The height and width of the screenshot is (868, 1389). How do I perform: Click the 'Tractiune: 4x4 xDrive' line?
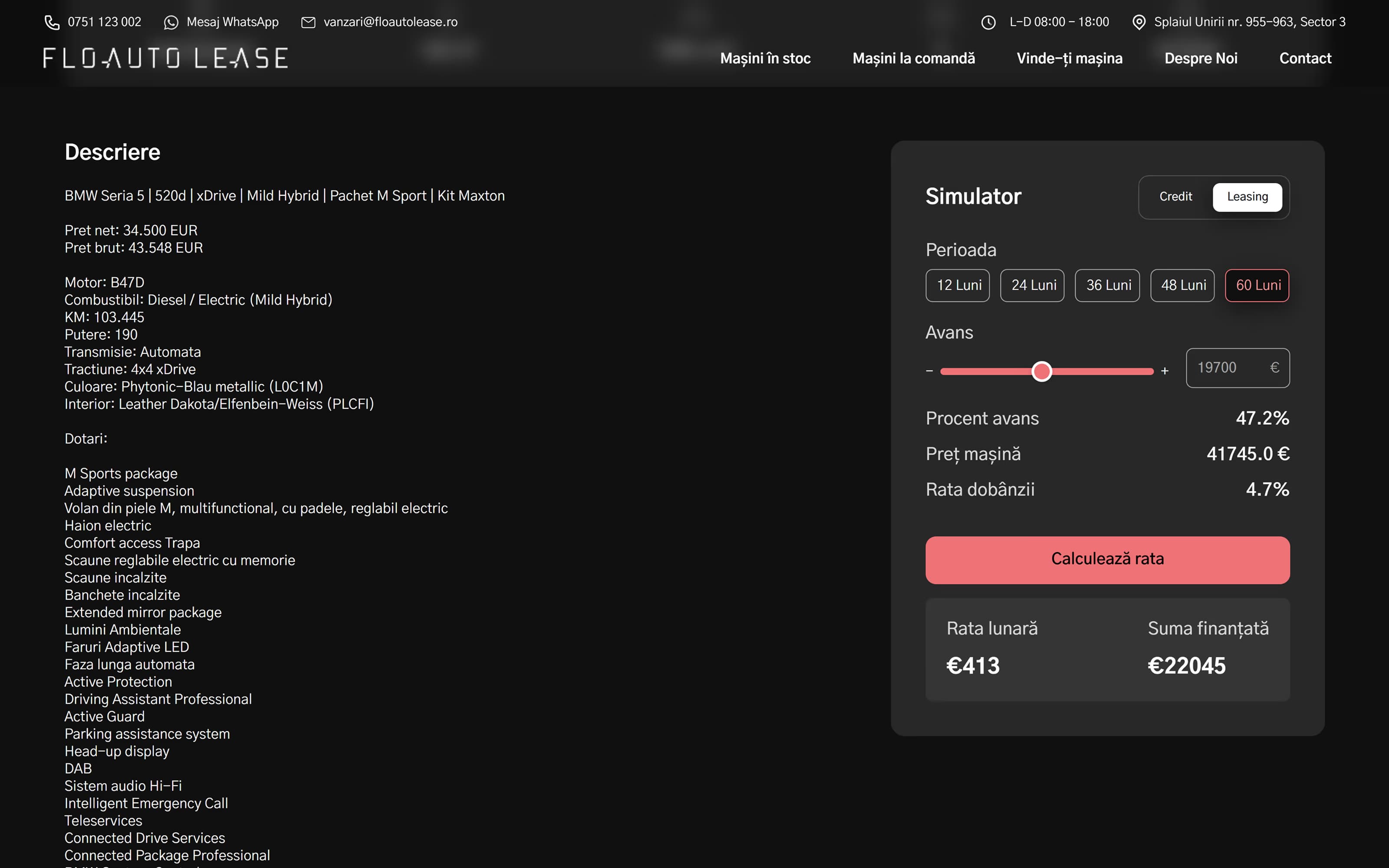point(130,369)
